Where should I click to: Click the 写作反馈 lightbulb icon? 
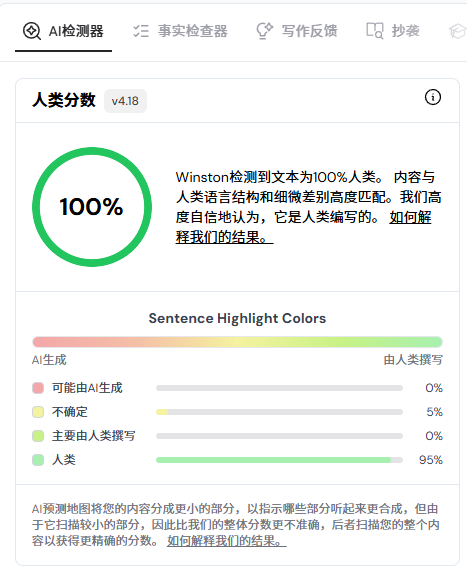264,31
